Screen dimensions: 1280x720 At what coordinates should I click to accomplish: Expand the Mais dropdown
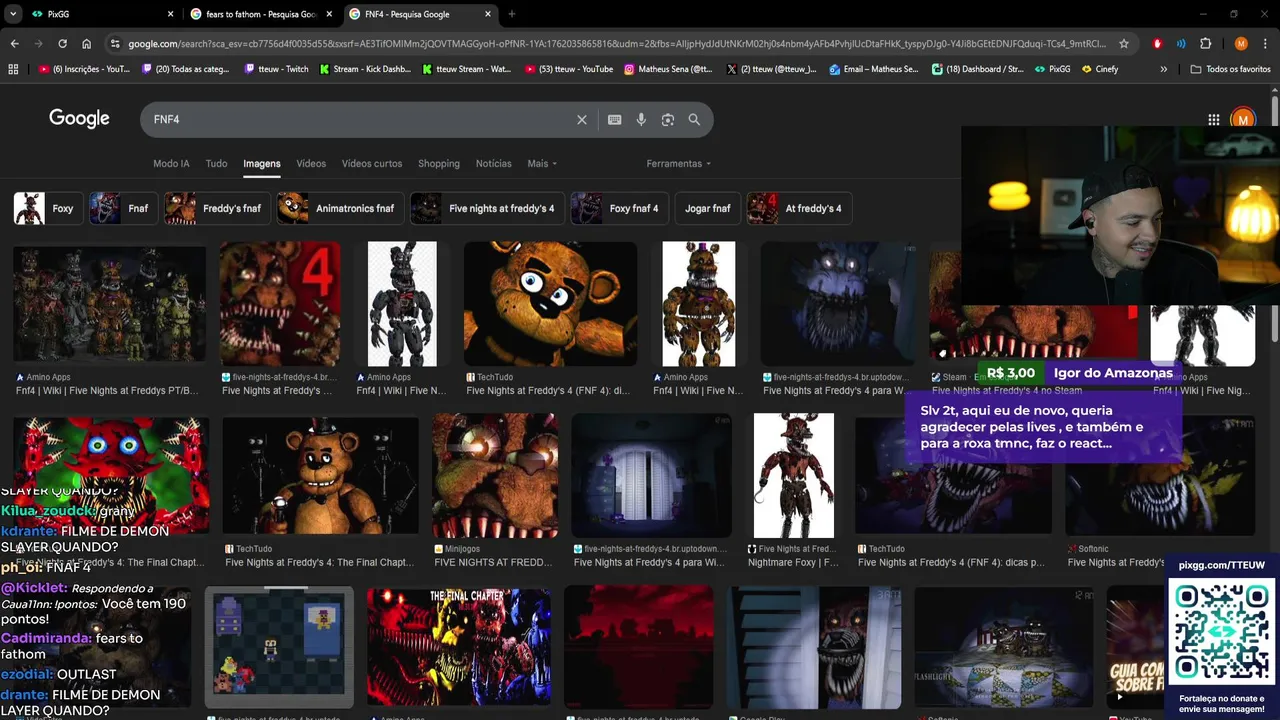coord(542,164)
